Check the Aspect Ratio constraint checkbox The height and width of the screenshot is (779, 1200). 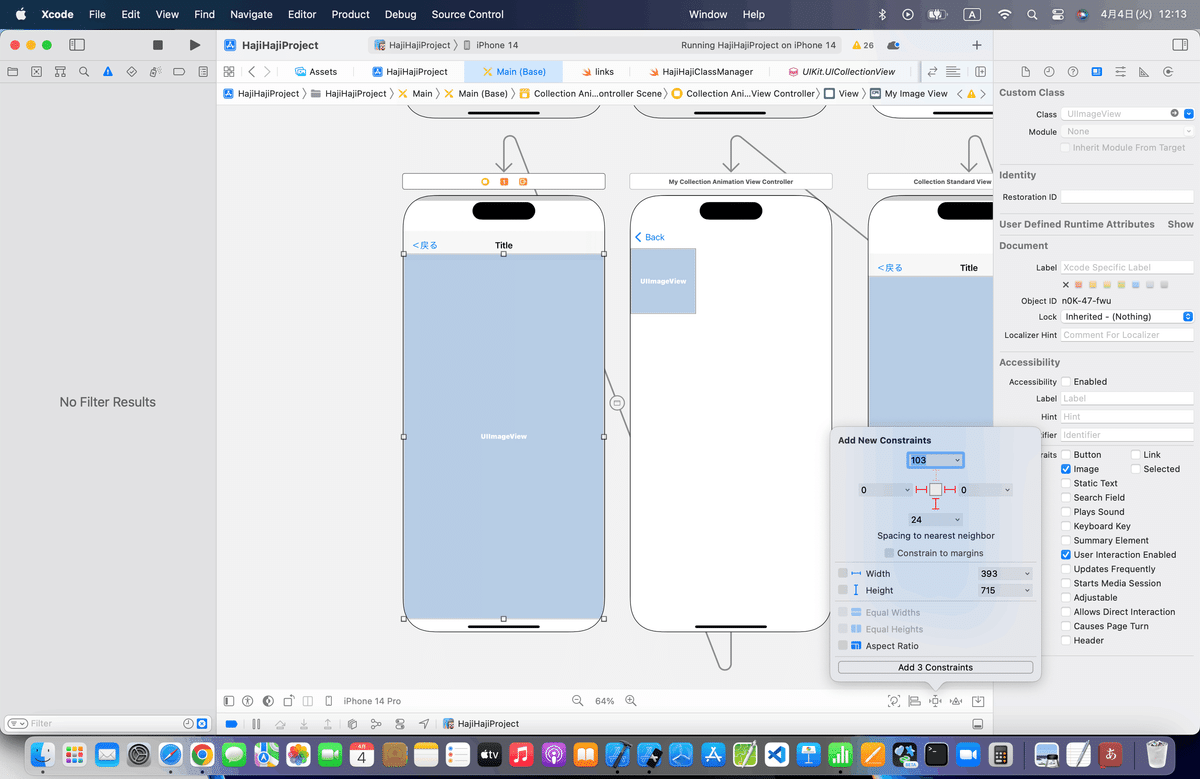[843, 646]
